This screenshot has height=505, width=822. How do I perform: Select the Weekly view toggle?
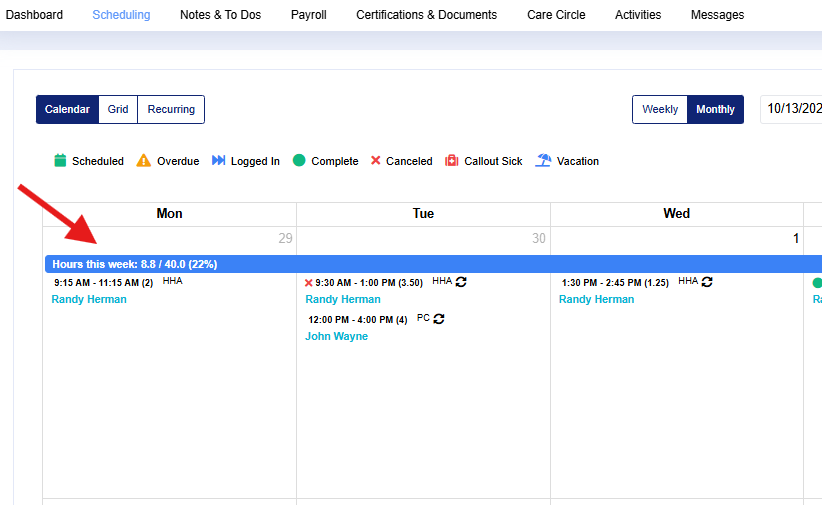pos(660,110)
